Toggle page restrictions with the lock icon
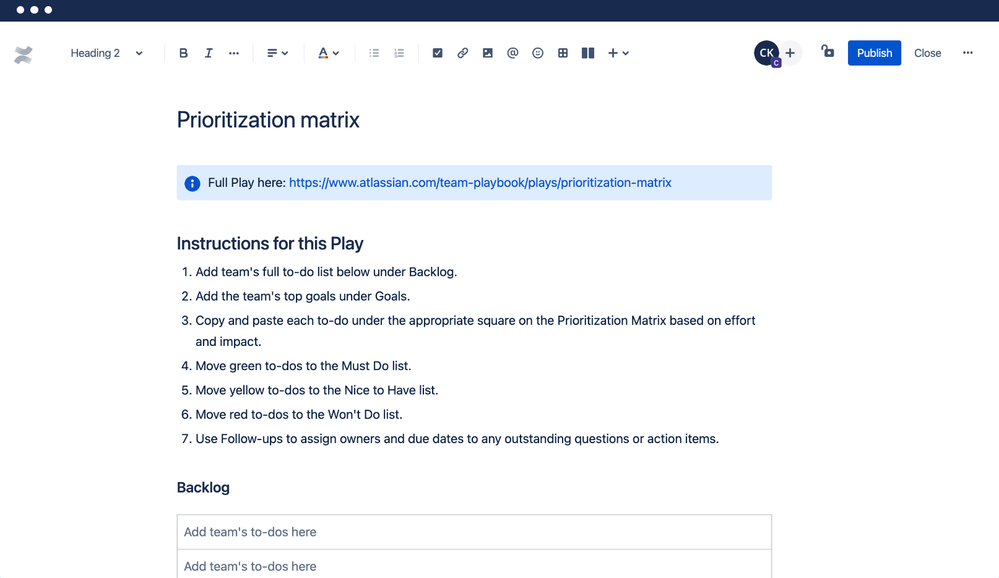Viewport: 999px width, 578px height. [x=827, y=52]
